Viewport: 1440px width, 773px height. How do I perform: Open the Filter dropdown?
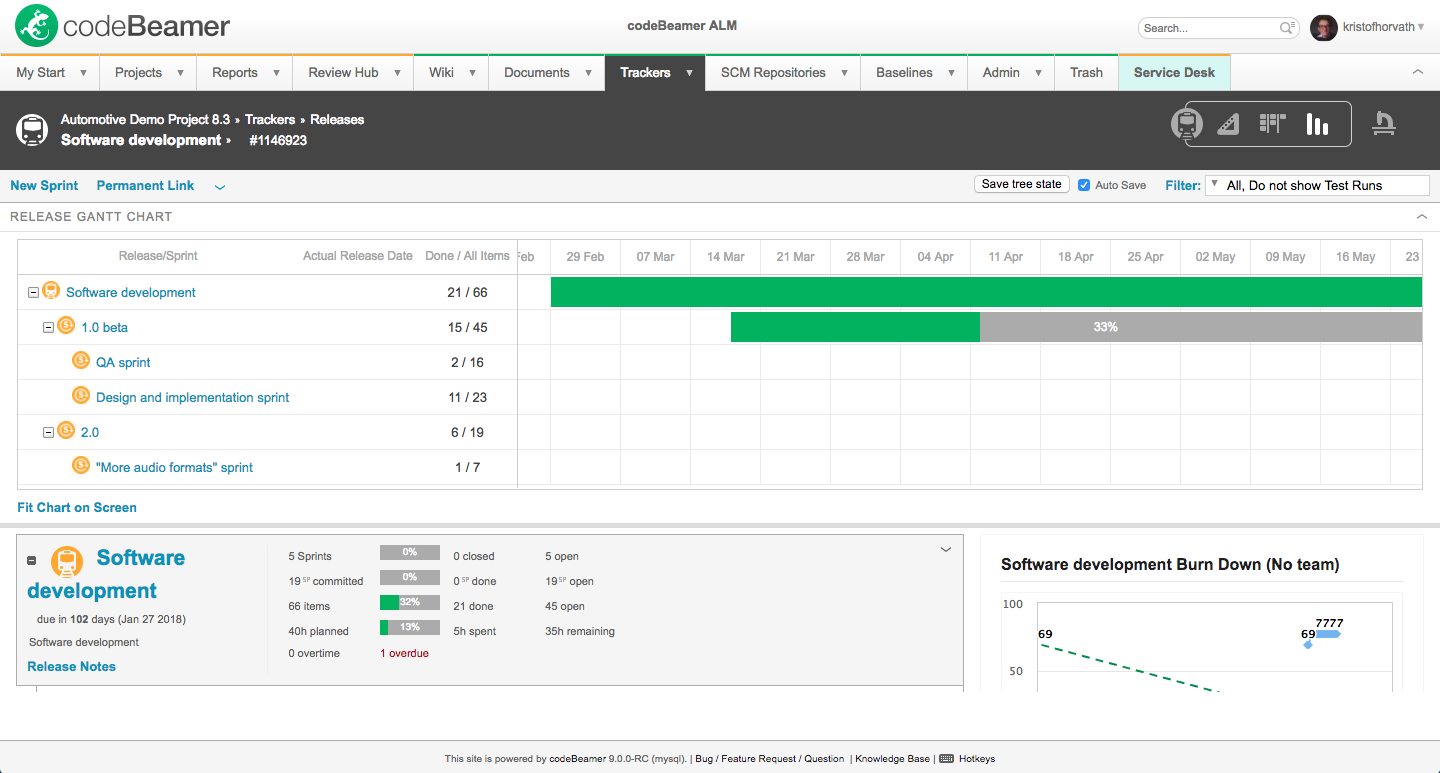[x=1318, y=185]
